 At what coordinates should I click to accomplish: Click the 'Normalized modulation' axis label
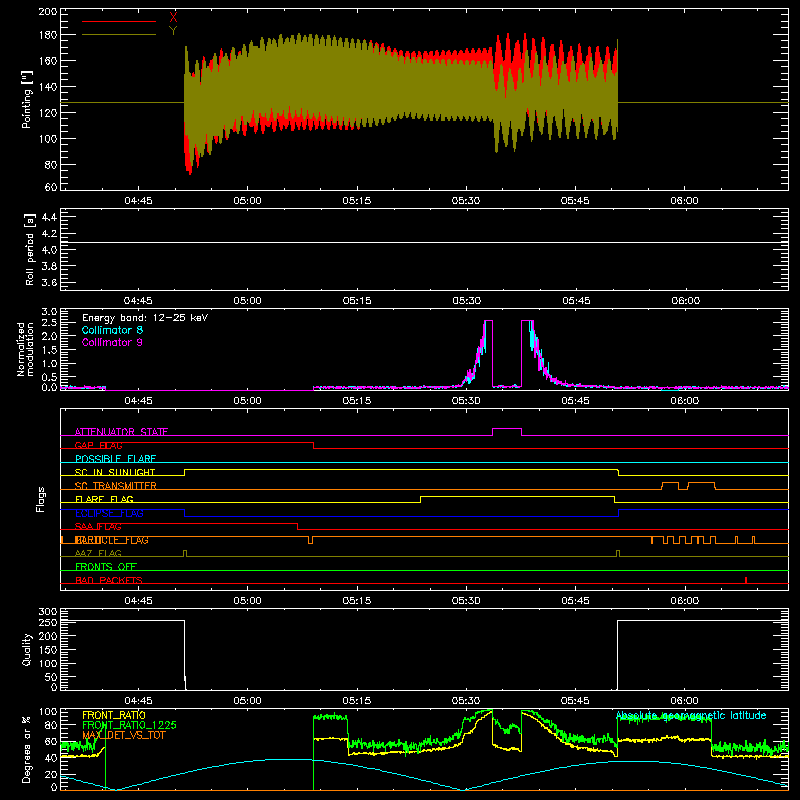pyautogui.click(x=24, y=349)
